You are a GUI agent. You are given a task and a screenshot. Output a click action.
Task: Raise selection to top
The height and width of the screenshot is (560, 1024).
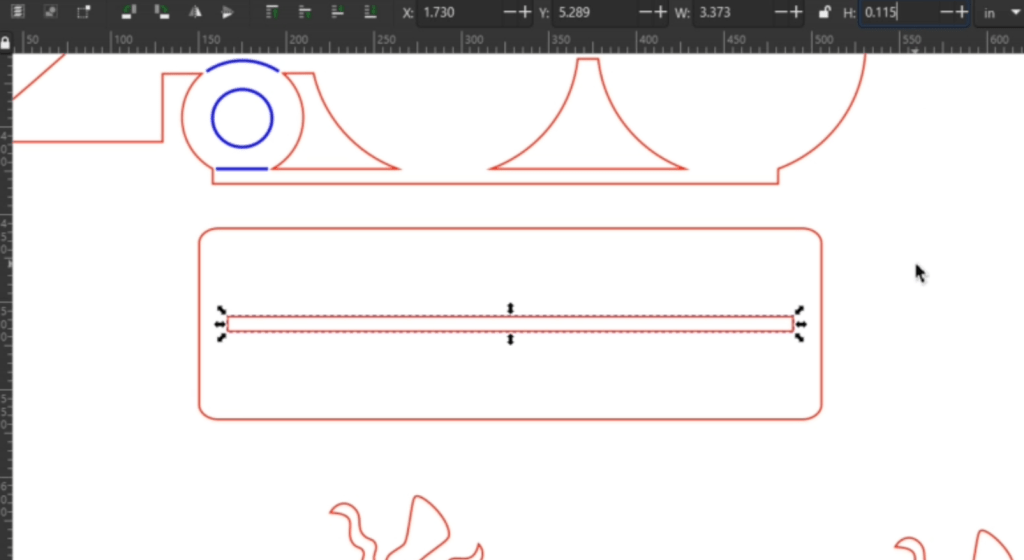(x=272, y=12)
